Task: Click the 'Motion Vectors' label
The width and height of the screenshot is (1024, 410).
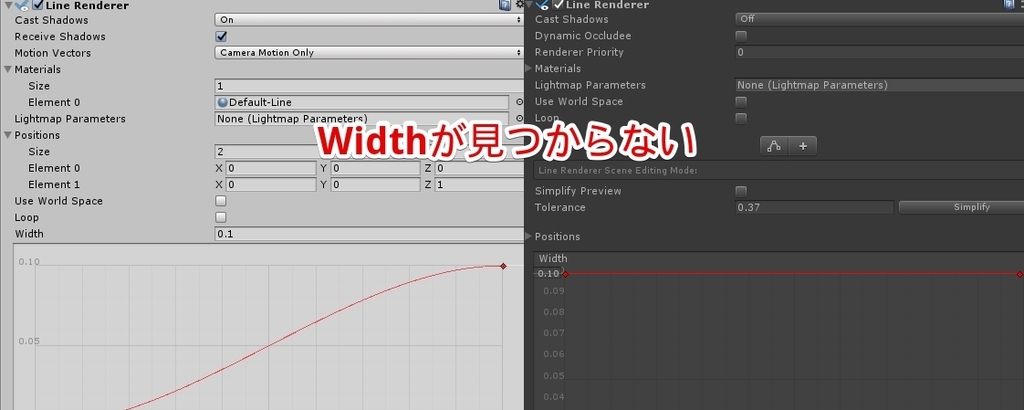Action: click(53, 53)
